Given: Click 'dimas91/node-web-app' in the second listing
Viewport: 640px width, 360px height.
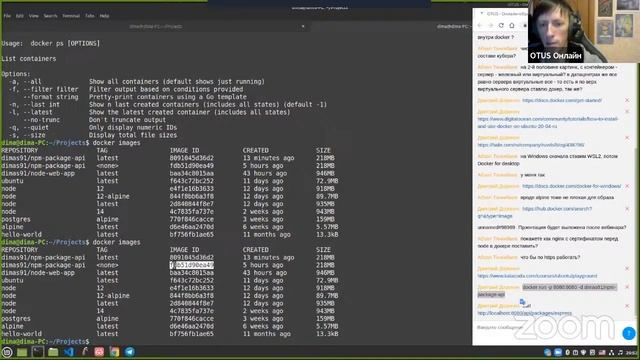Looking at the screenshot, I should pyautogui.click(x=38, y=273).
